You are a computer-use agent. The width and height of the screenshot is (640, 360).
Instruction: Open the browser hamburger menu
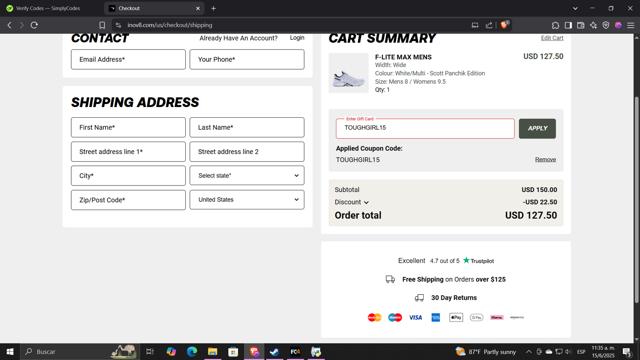(631, 25)
